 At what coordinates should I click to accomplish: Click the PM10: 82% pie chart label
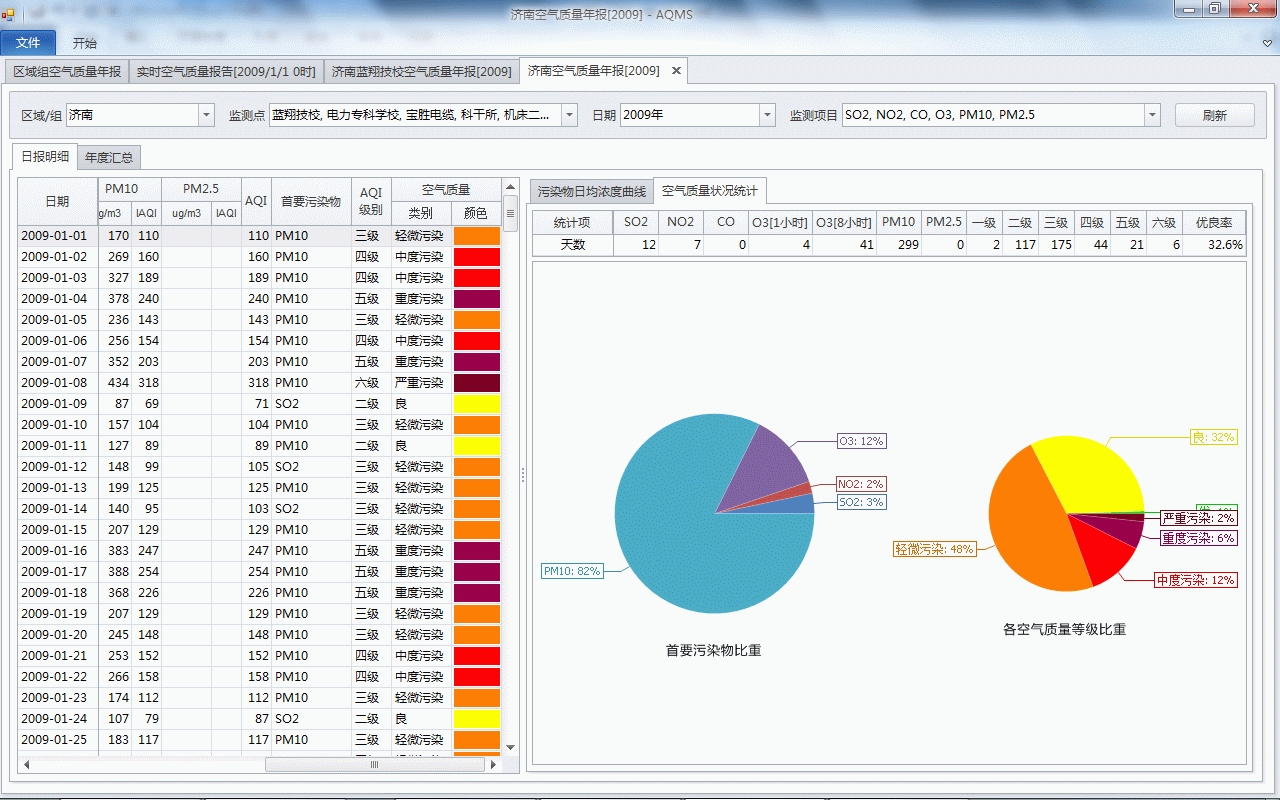(x=572, y=571)
